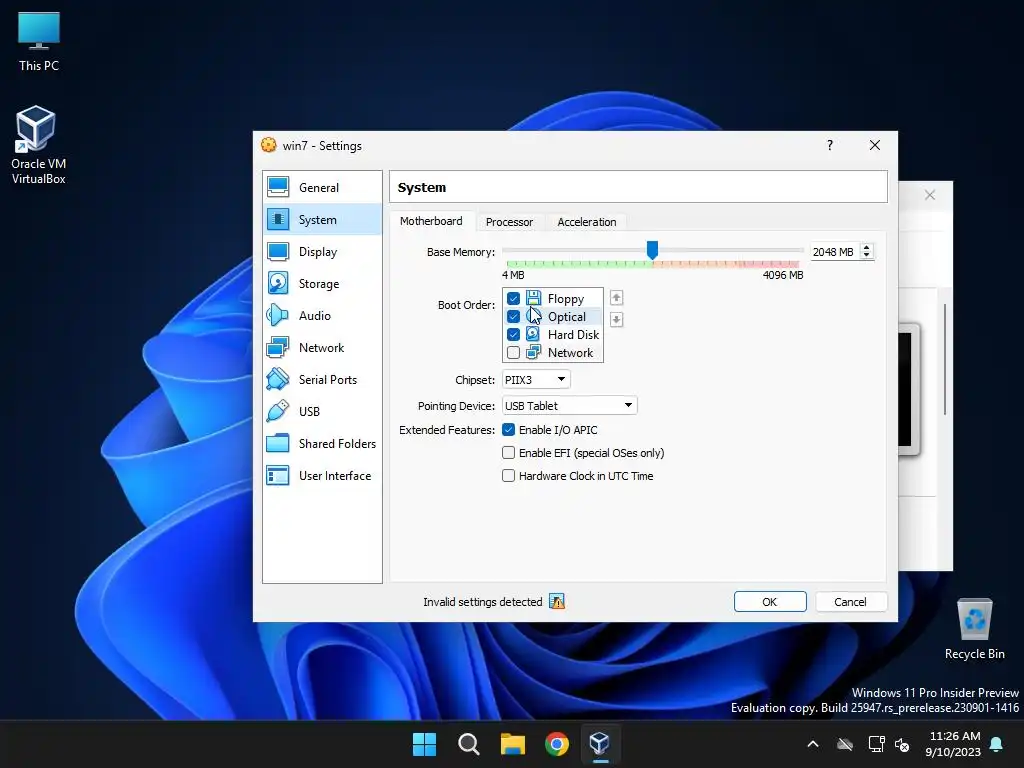Increase Base Memory with up spinner arrow
Image resolution: width=1024 pixels, height=768 pixels.
click(x=867, y=248)
